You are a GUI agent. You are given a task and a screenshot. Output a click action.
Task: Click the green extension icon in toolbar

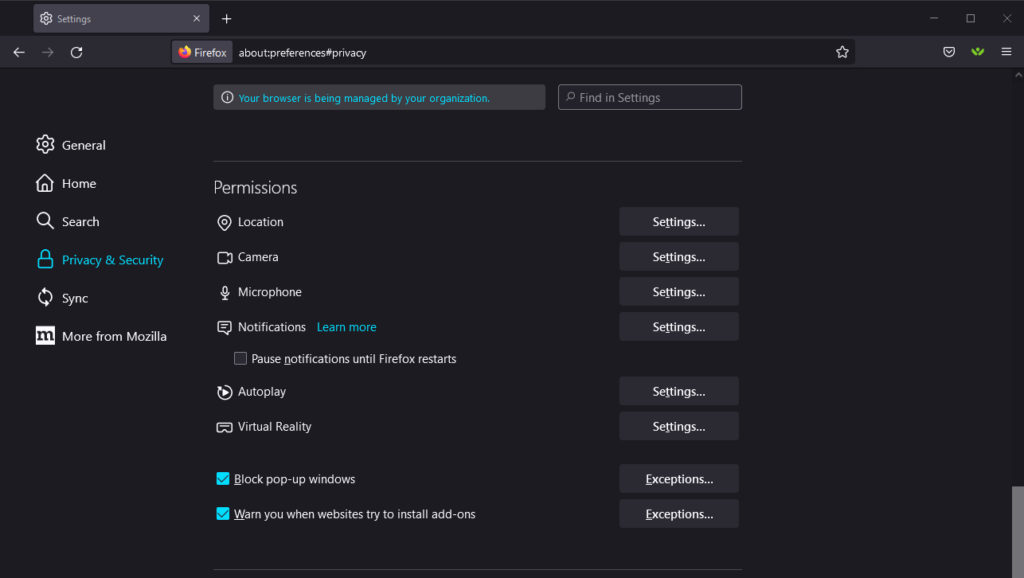[977, 52]
